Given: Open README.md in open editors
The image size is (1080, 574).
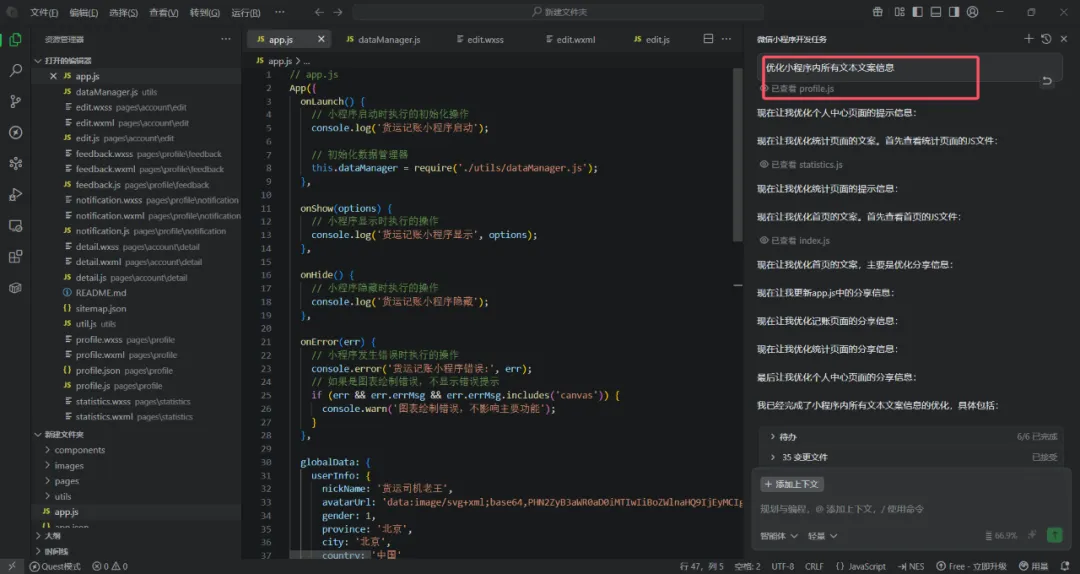Looking at the screenshot, I should [101, 293].
